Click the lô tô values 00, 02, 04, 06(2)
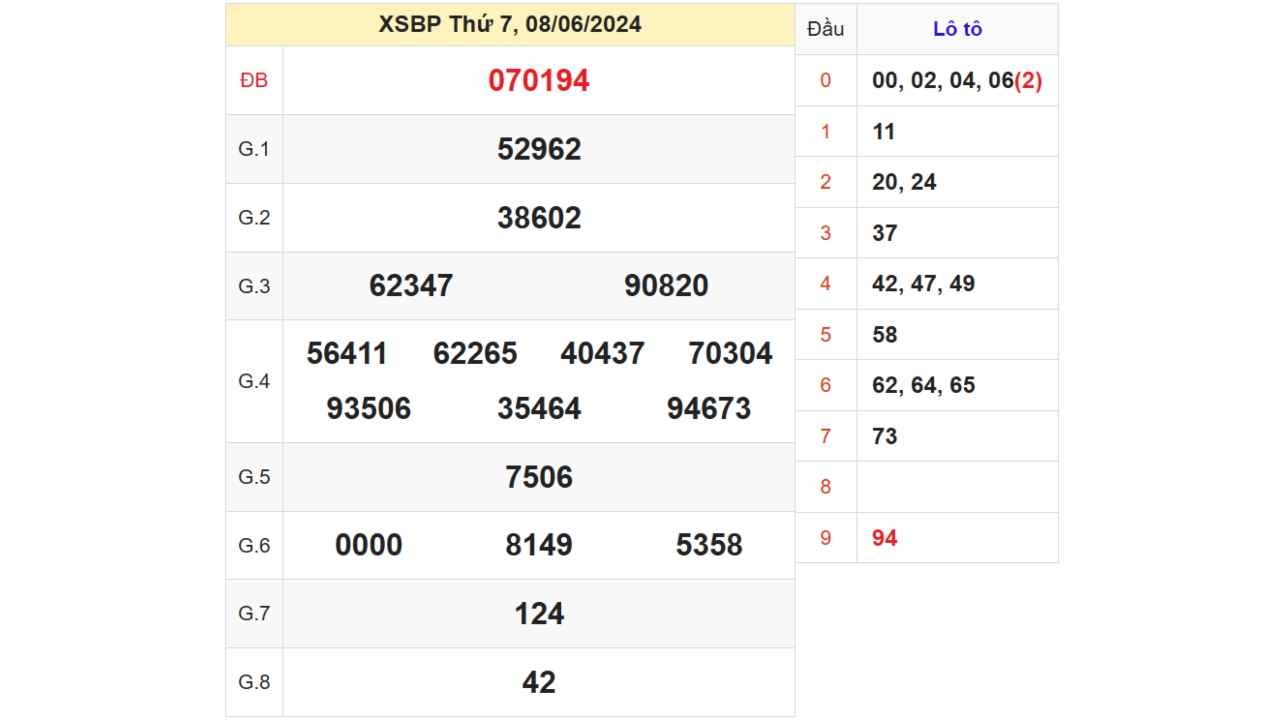 [957, 81]
